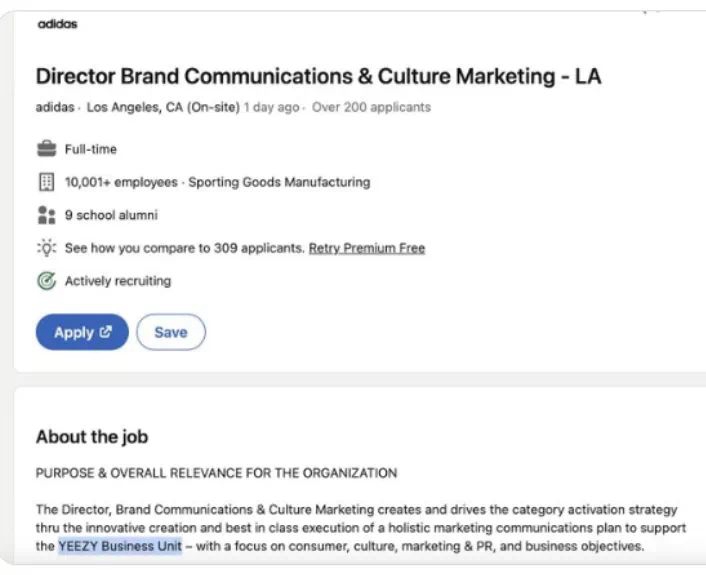Click the lightbulb icon for applicant comparison

tap(46, 248)
